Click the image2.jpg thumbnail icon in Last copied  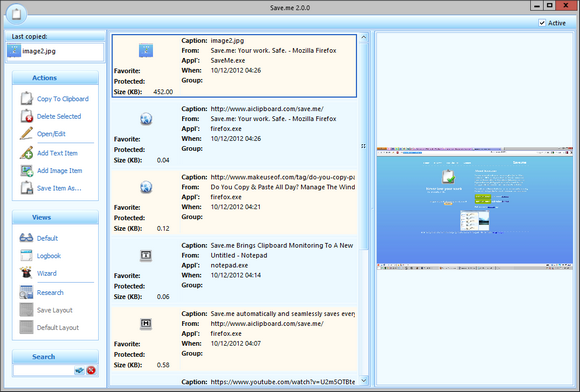coord(14,51)
